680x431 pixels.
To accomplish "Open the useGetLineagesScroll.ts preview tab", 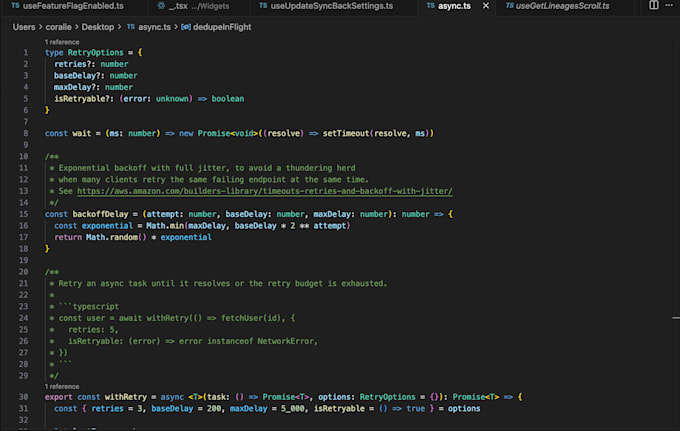I will [562, 6].
